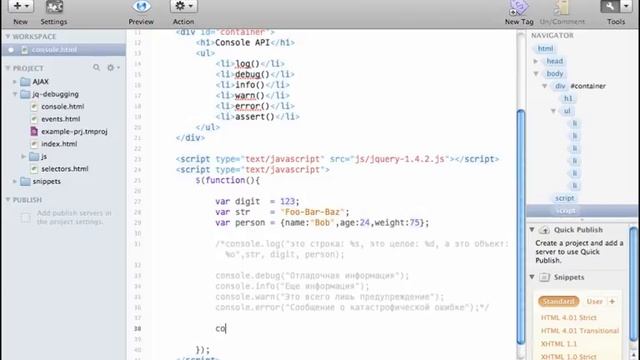
Task: Insert HTML 4.01 Transitional snippet
Action: point(580,331)
